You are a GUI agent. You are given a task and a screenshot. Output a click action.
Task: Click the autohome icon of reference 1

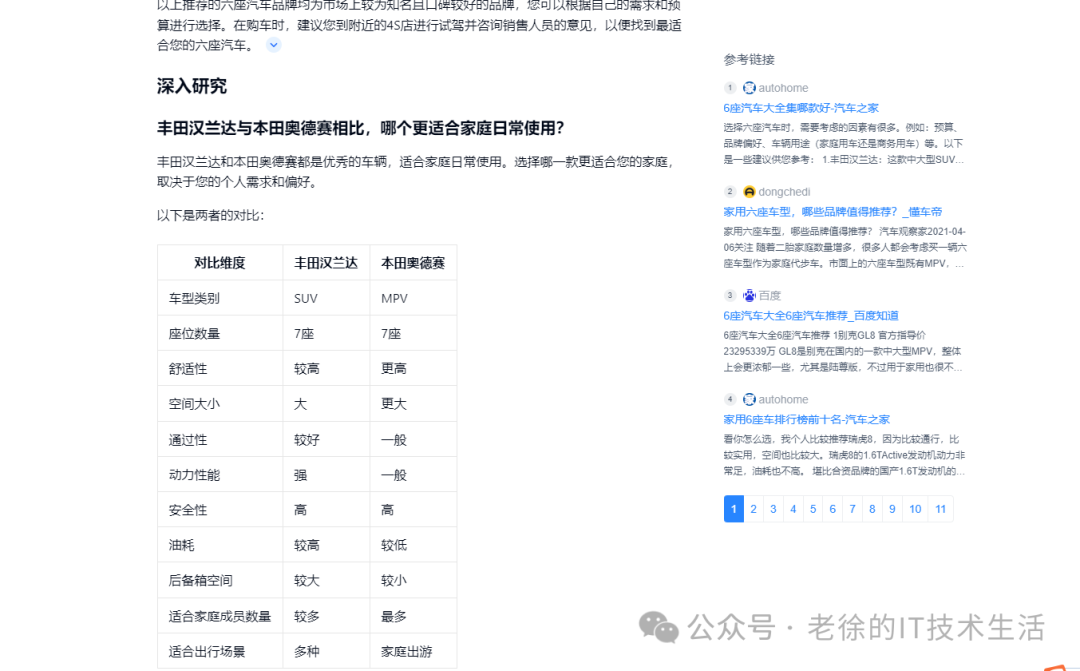pos(749,88)
